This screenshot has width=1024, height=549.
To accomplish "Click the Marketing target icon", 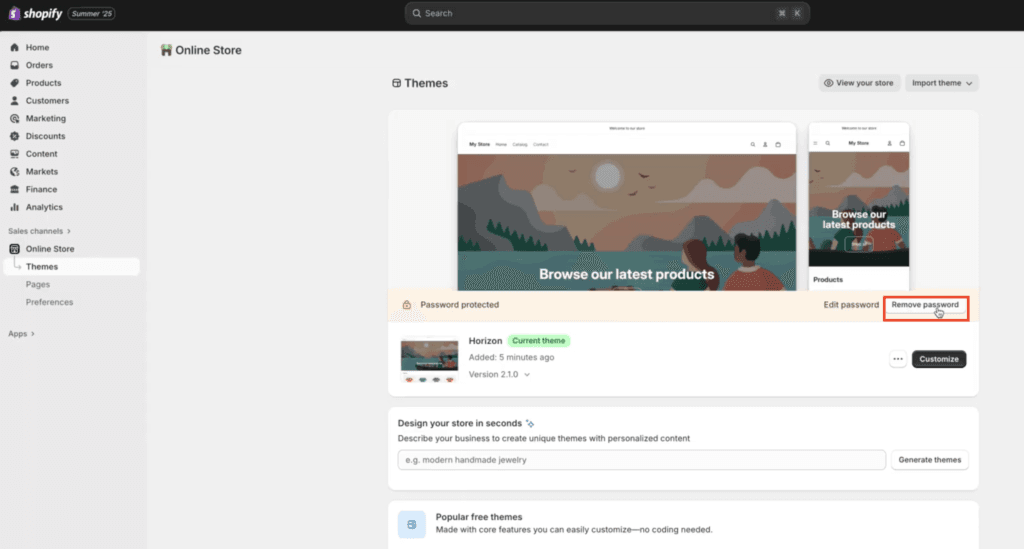I will coord(14,118).
